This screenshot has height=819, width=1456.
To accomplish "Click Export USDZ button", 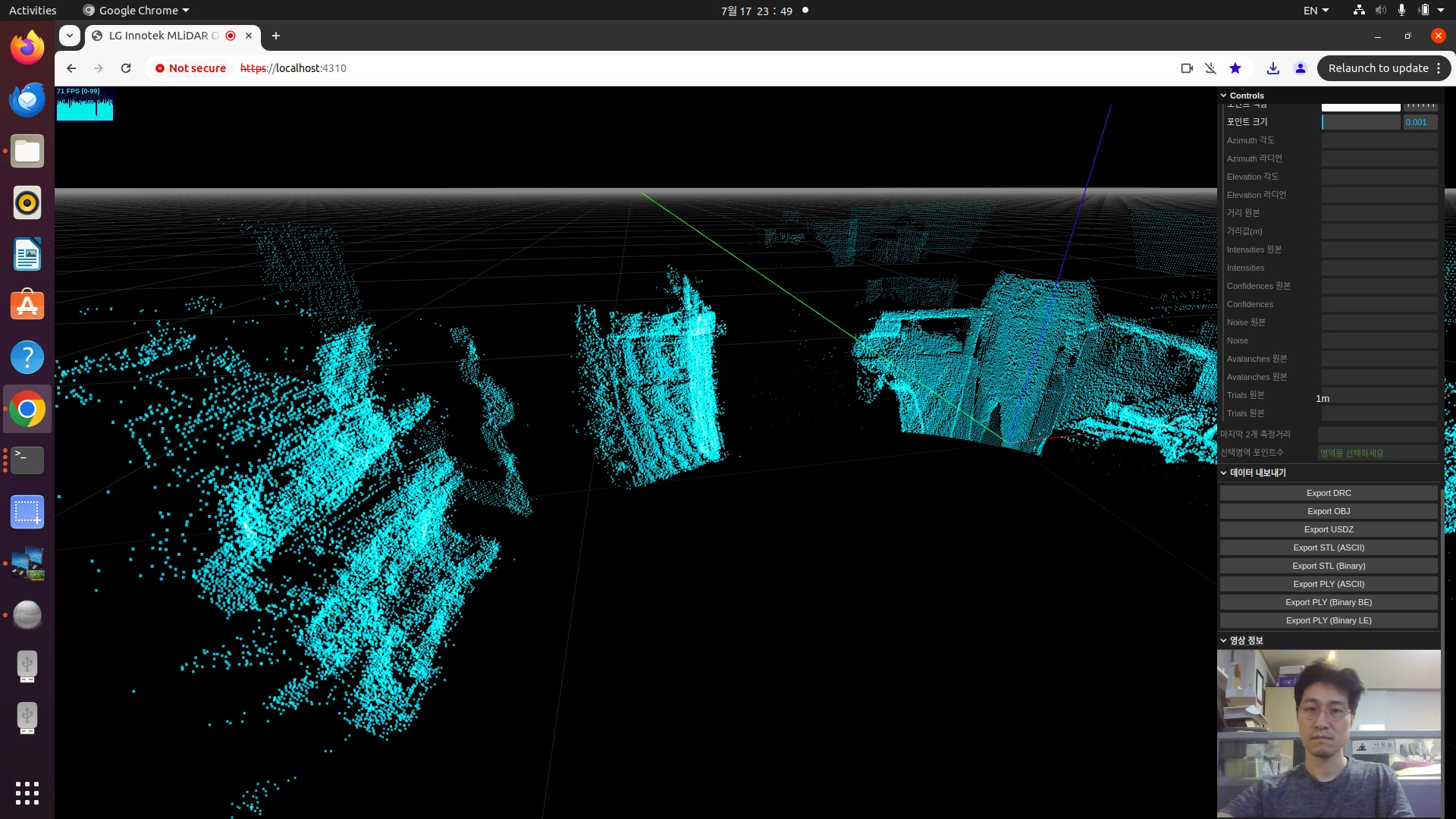I will tap(1329, 529).
